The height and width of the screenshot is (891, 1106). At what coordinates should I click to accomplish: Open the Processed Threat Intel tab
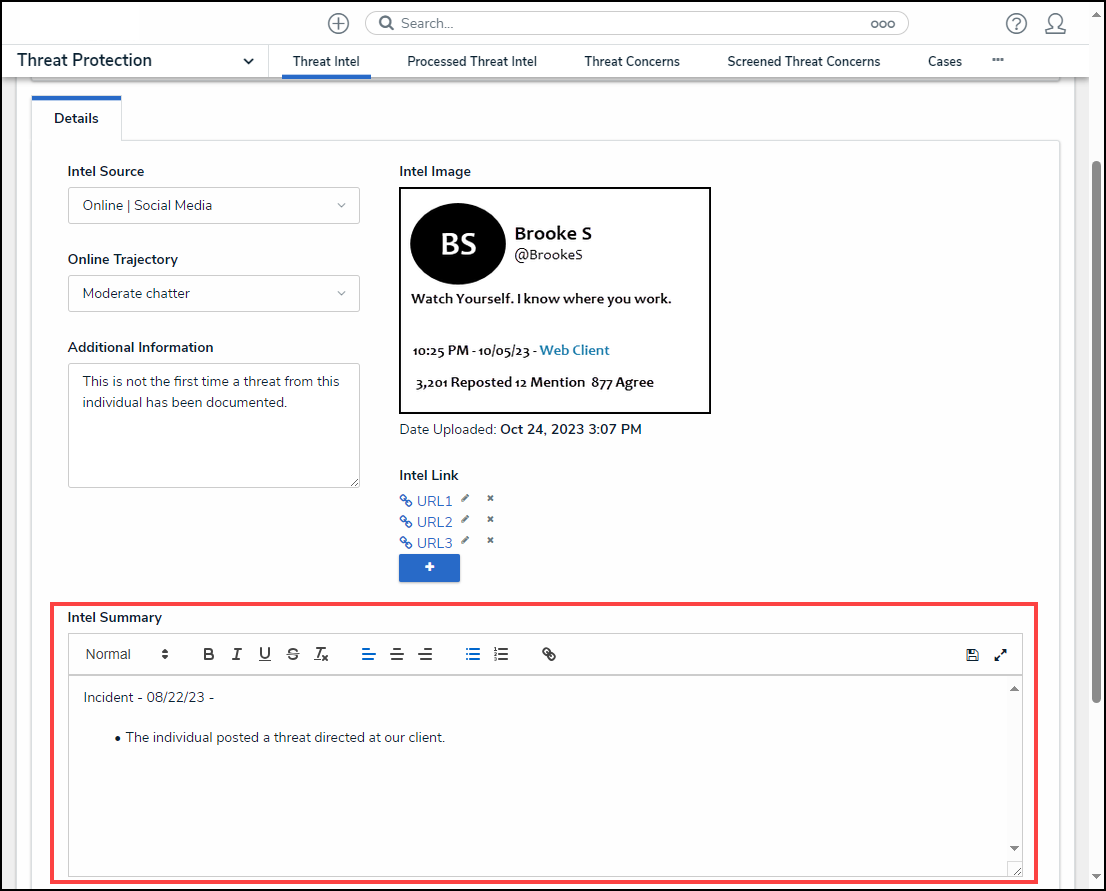472,61
